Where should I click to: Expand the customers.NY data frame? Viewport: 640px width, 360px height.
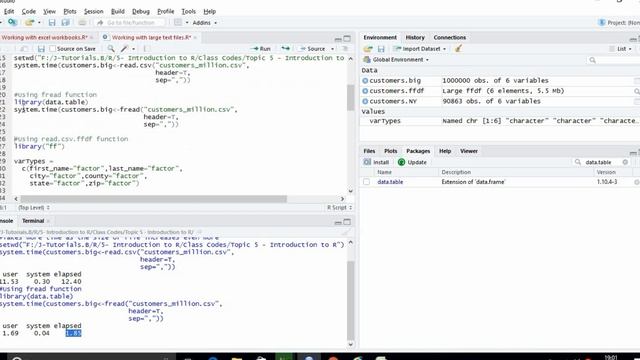point(365,101)
